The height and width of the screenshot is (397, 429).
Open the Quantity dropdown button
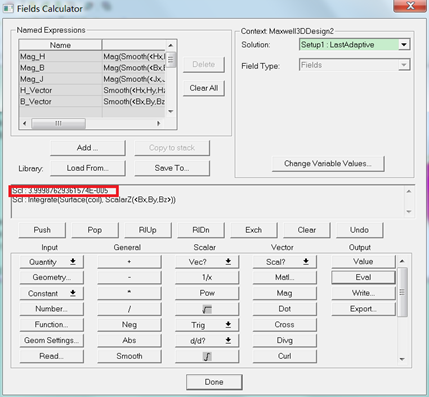click(x=52, y=262)
